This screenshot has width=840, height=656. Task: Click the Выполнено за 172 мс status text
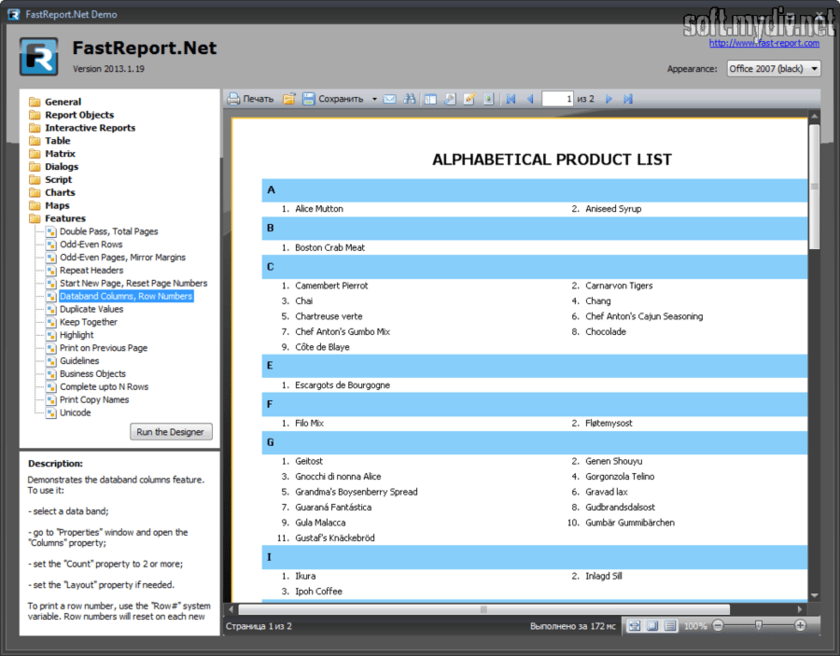pyautogui.click(x=573, y=626)
